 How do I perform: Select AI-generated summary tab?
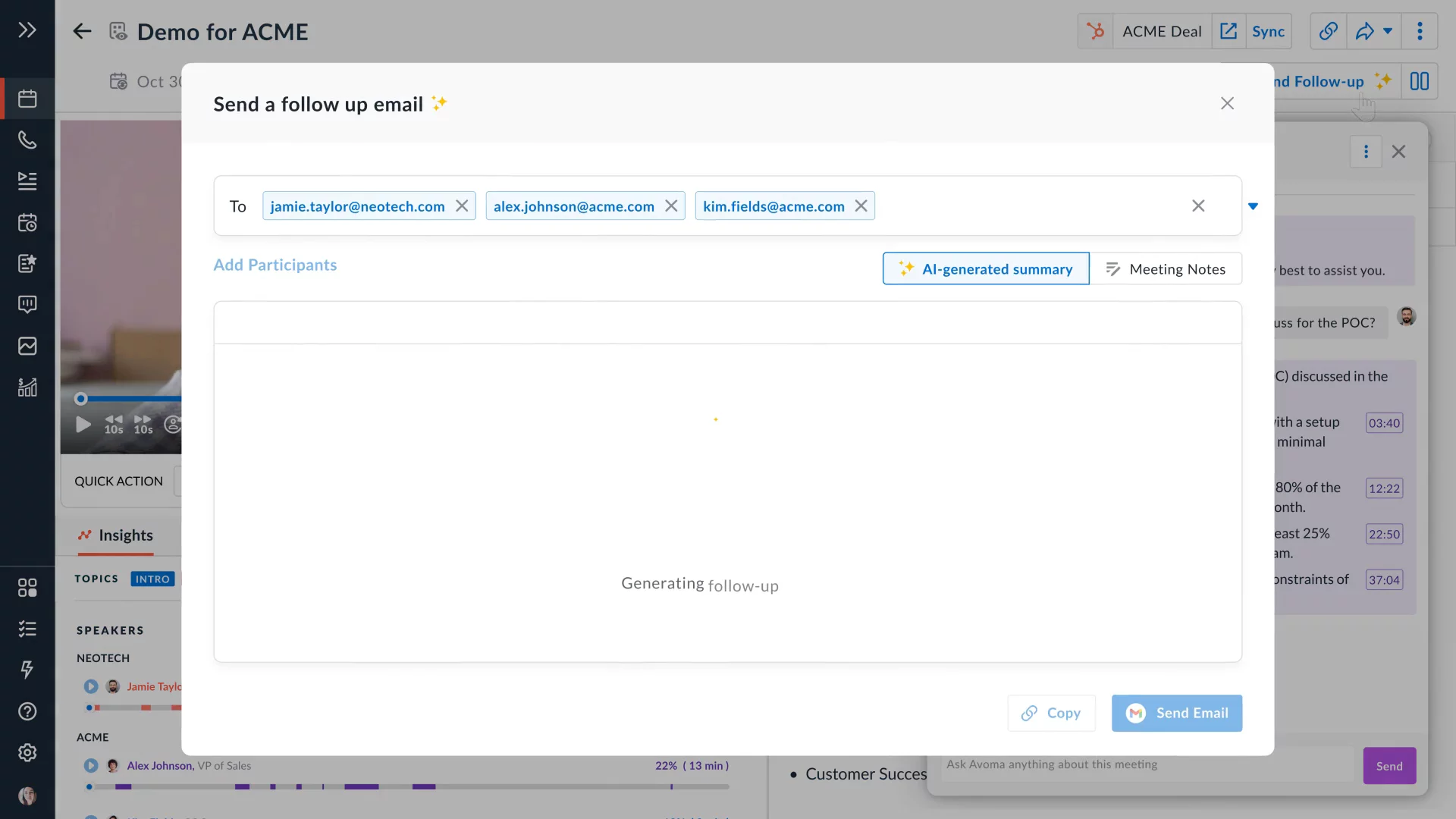click(985, 269)
